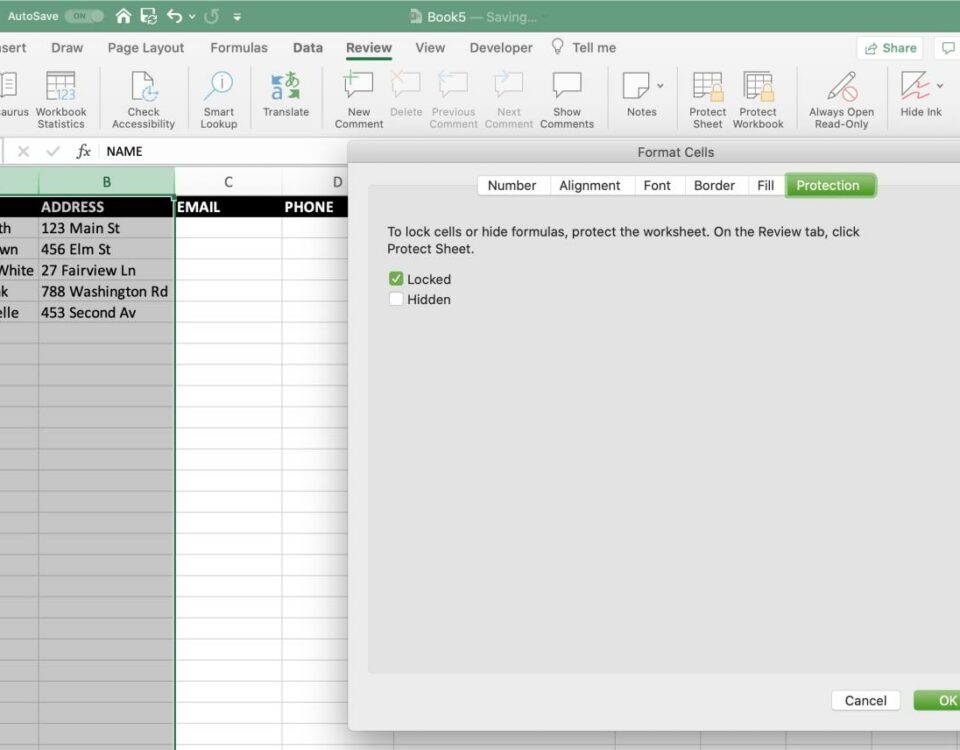This screenshot has width=960, height=750.
Task: Open Smart Lookup
Action: pyautogui.click(x=219, y=100)
